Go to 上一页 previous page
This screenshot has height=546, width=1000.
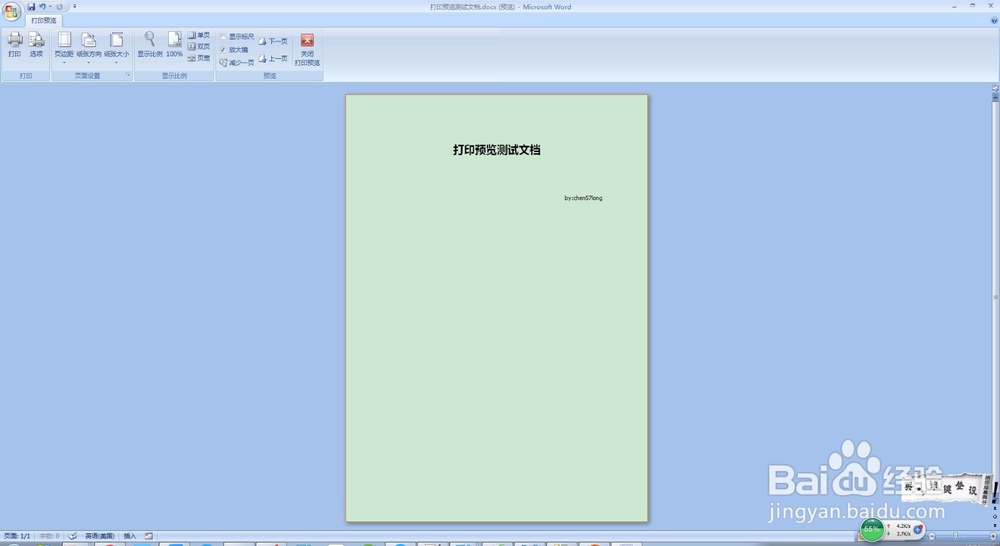point(273,59)
